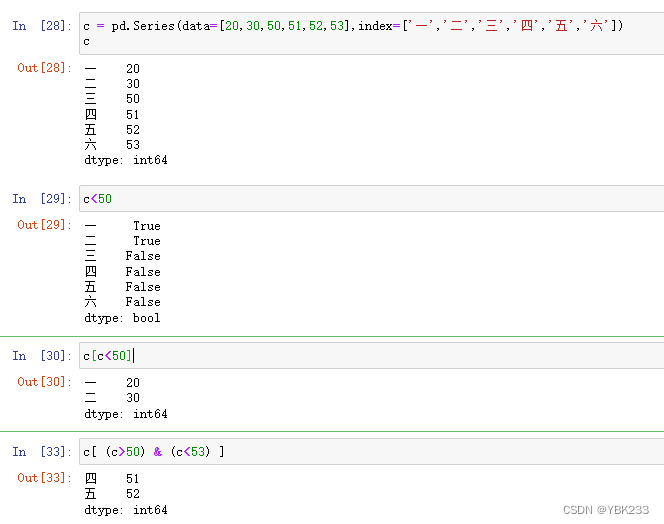The width and height of the screenshot is (664, 524).
Task: Click the In [29] prompt label
Action: click(42, 199)
